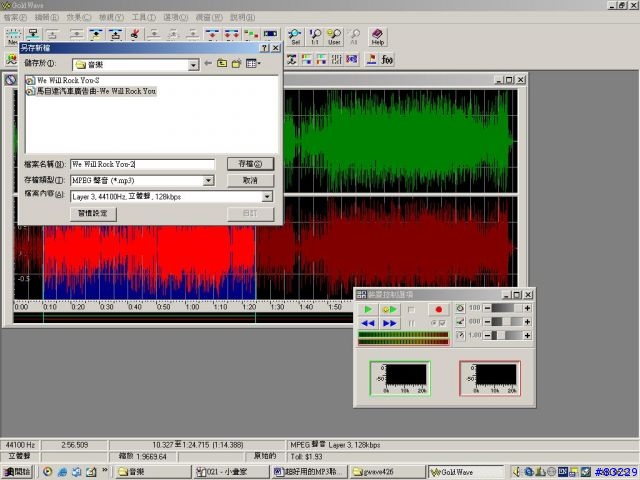Click 1:00 on the time ruler
The width and height of the screenshot is (640, 480).
192,307
